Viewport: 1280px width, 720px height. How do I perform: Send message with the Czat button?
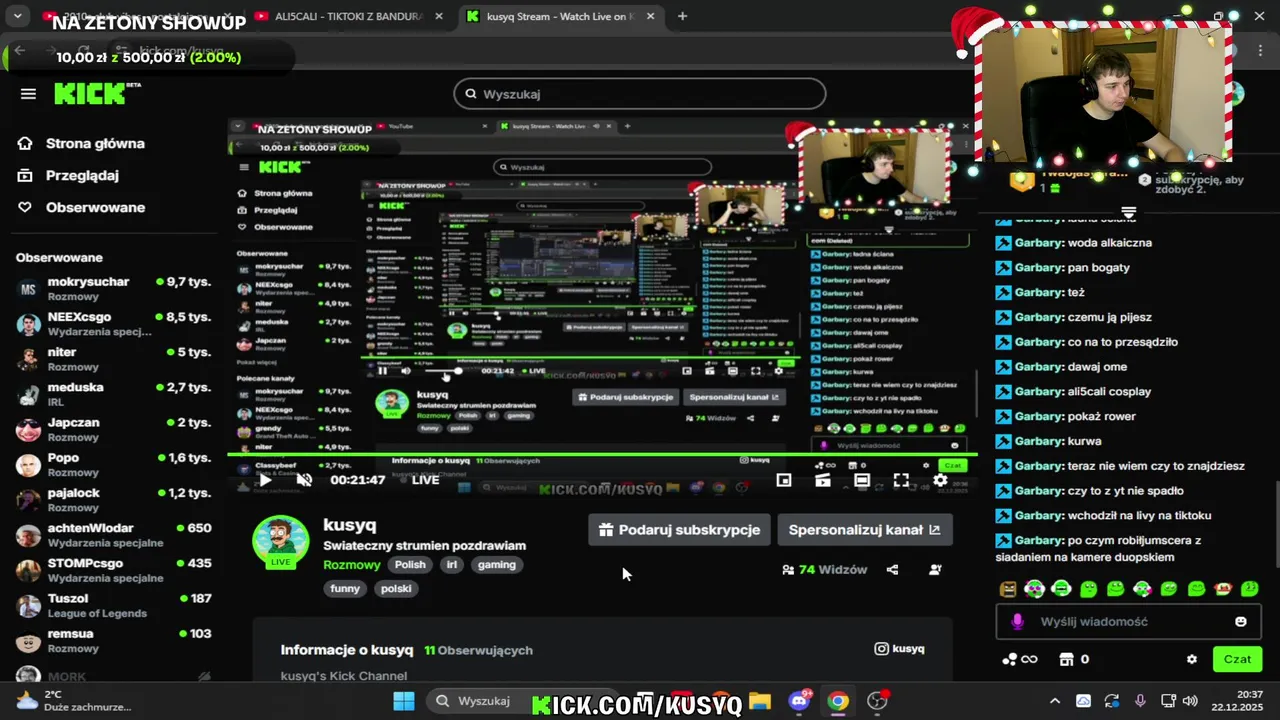[x=1237, y=659]
